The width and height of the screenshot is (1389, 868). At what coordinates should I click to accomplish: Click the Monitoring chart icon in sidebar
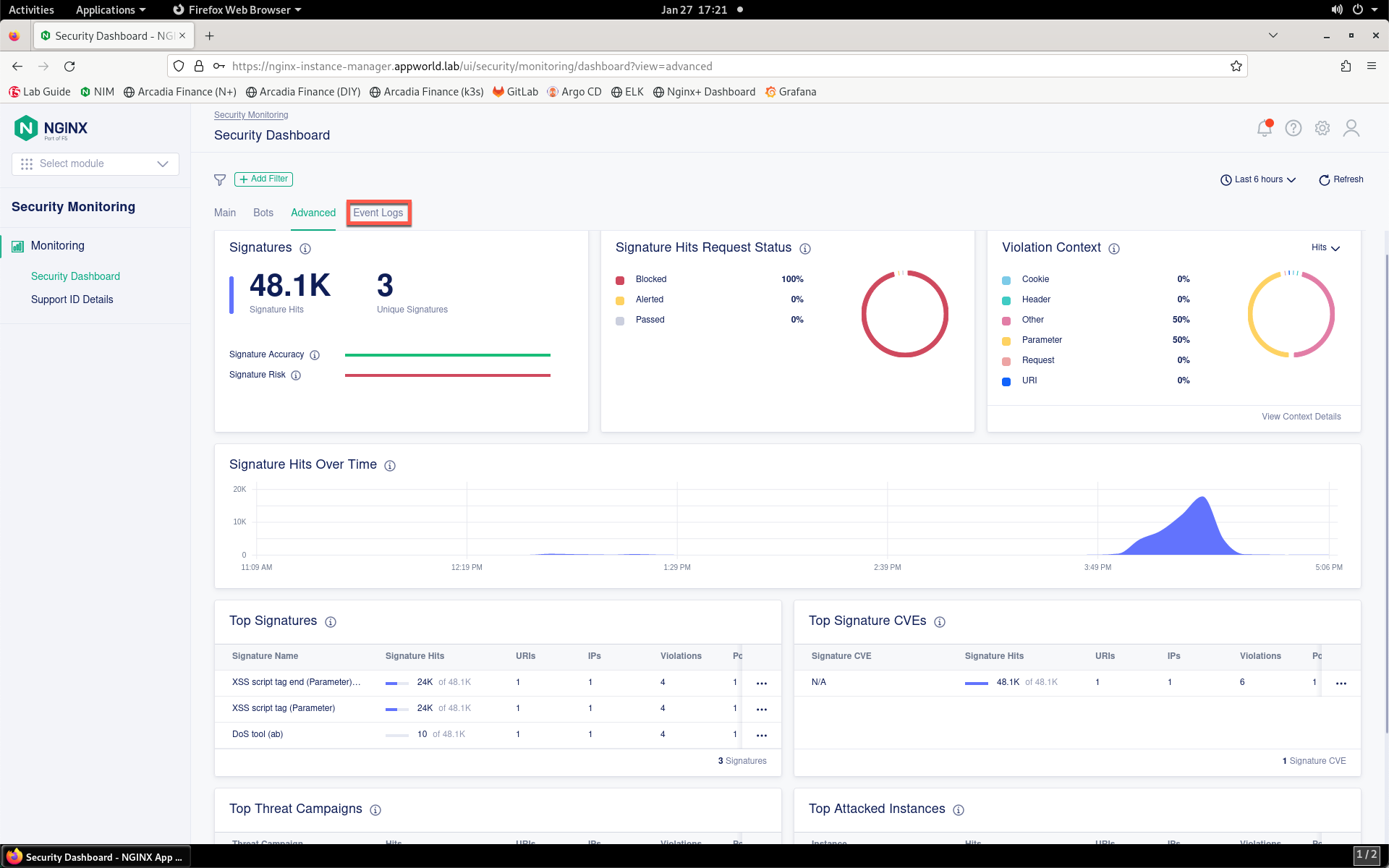(x=17, y=247)
